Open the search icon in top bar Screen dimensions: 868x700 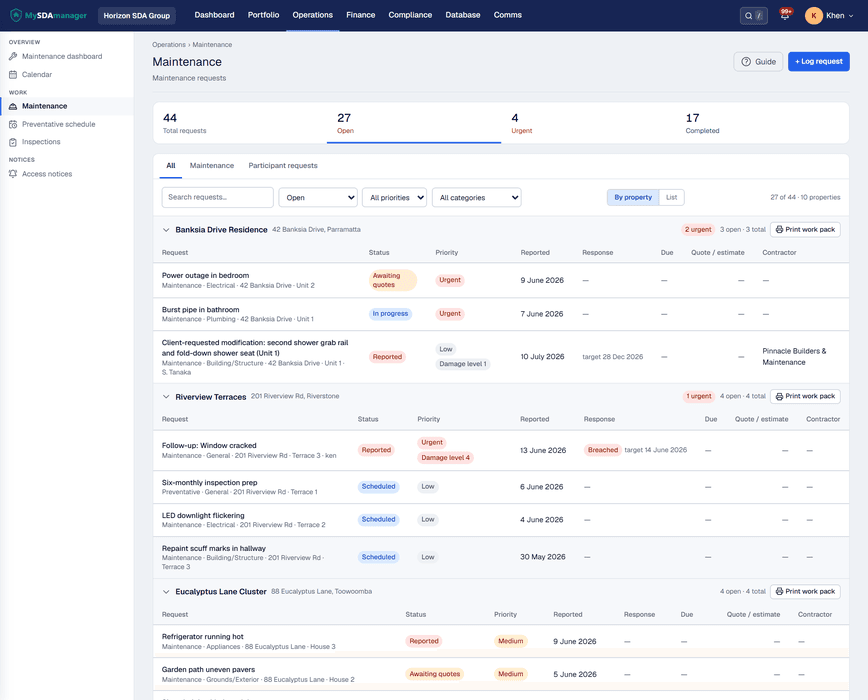tap(748, 15)
